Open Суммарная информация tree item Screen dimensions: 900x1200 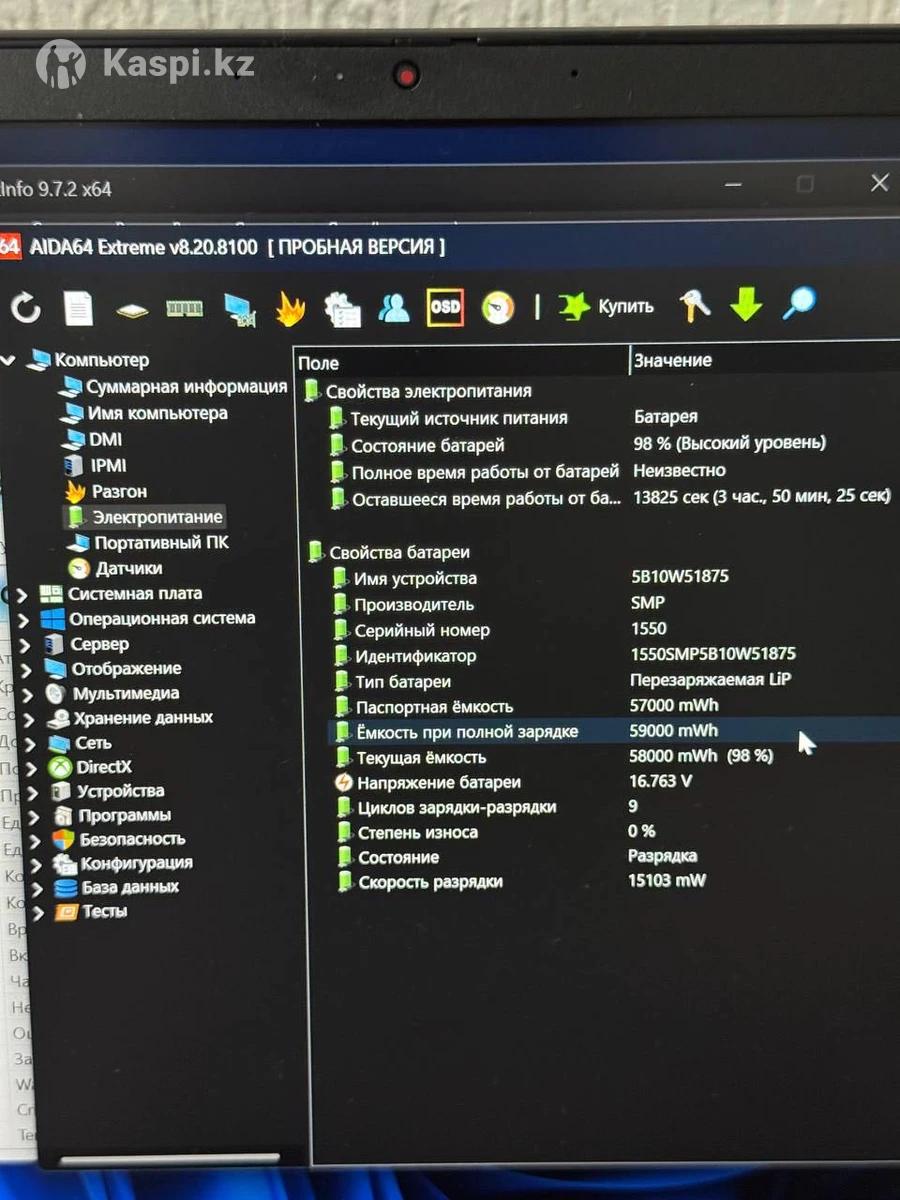(186, 387)
